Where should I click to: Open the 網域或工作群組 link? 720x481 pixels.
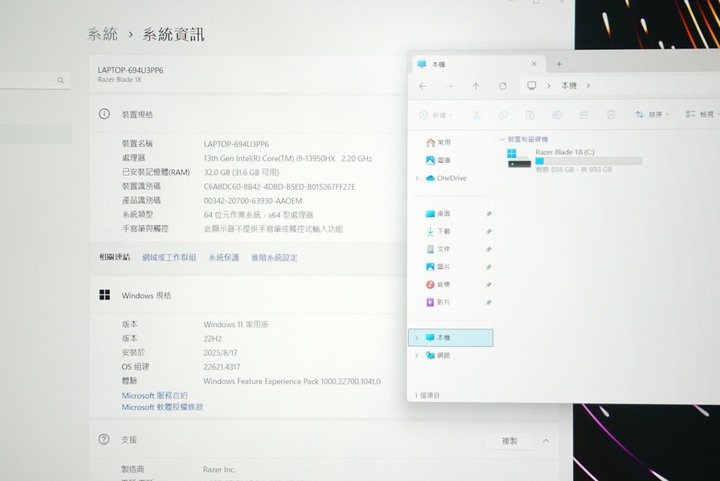click(169, 257)
